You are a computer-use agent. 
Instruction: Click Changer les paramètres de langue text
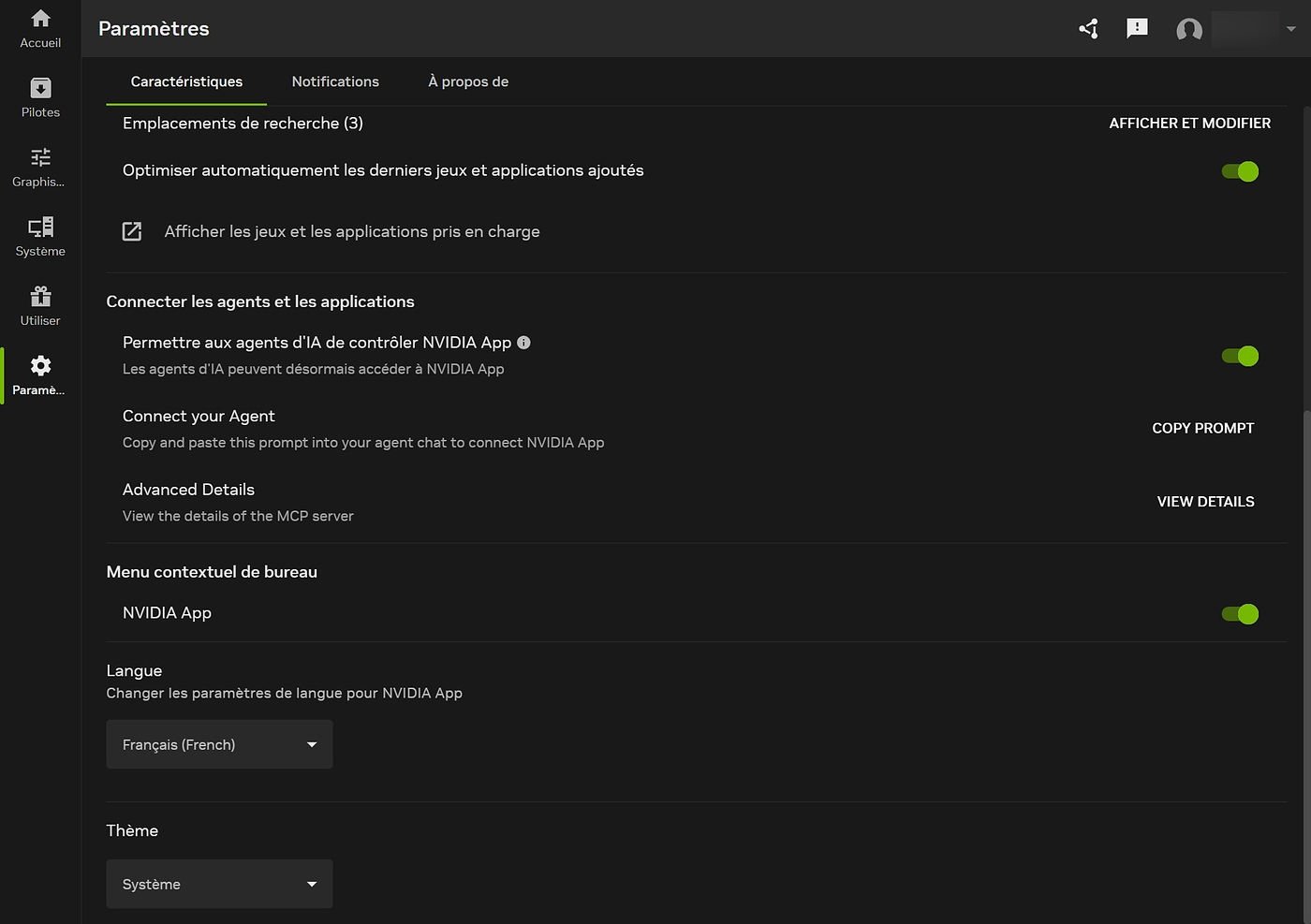click(x=285, y=694)
